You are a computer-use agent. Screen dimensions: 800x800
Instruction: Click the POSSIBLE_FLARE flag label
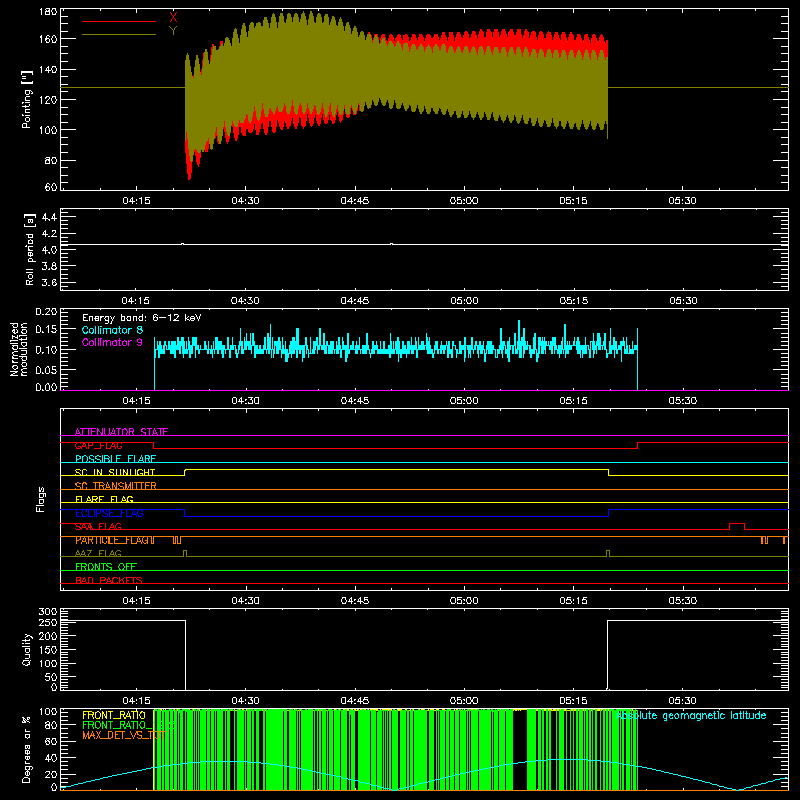(115, 459)
